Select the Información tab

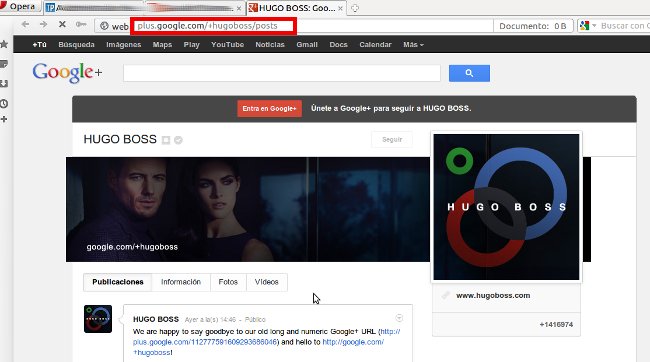tap(181, 282)
